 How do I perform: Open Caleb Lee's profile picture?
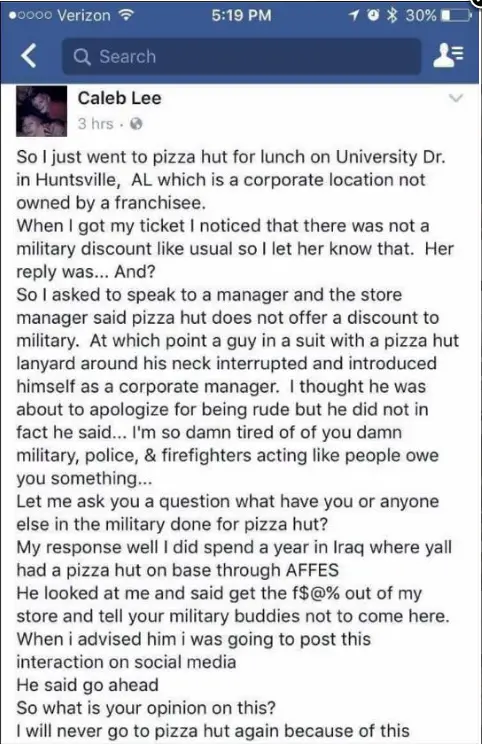[x=41, y=112]
